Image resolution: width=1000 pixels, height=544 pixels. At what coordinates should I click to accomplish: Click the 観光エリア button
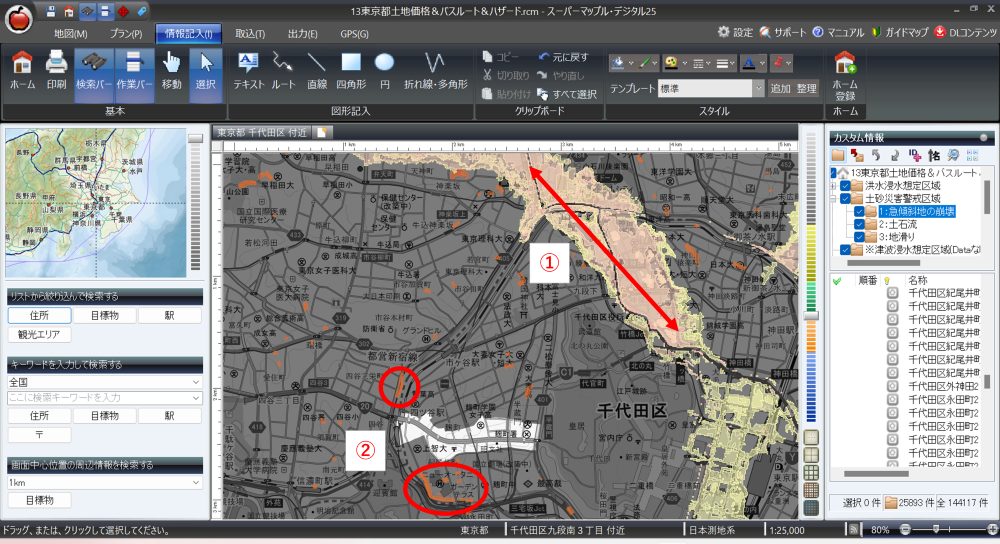[39, 334]
